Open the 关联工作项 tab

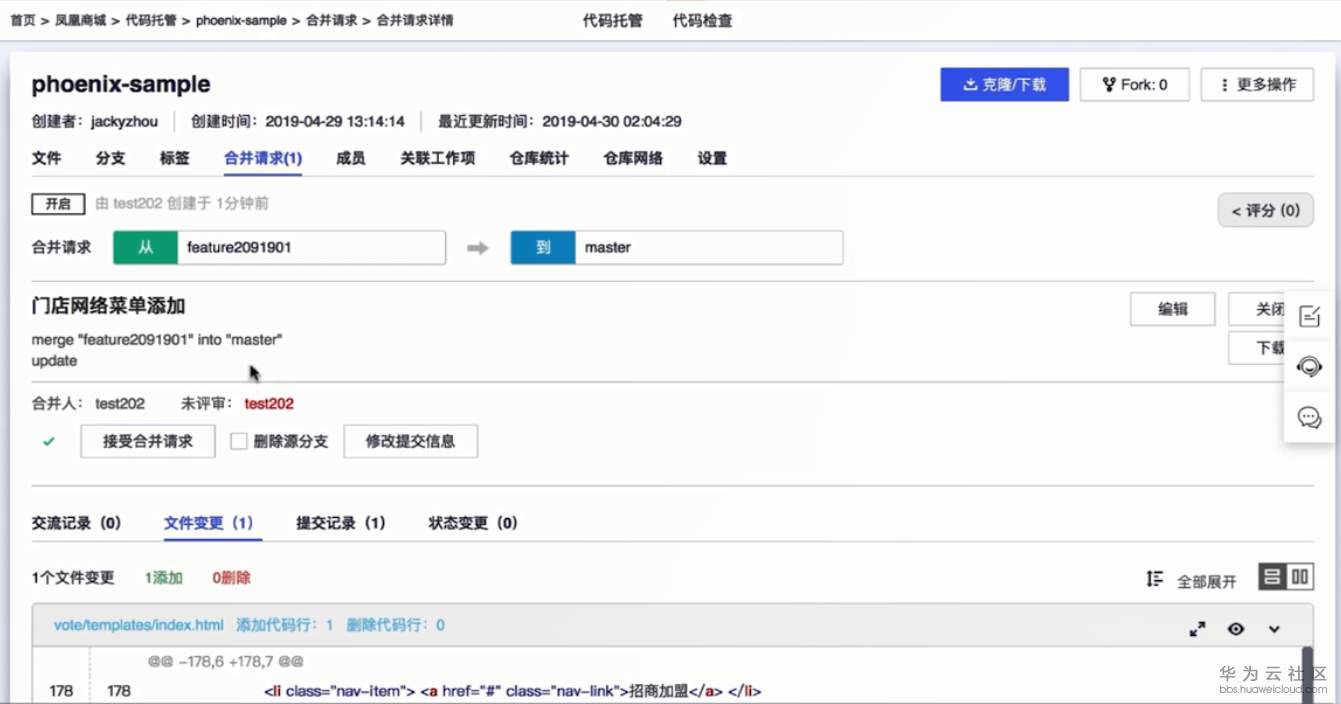(437, 158)
